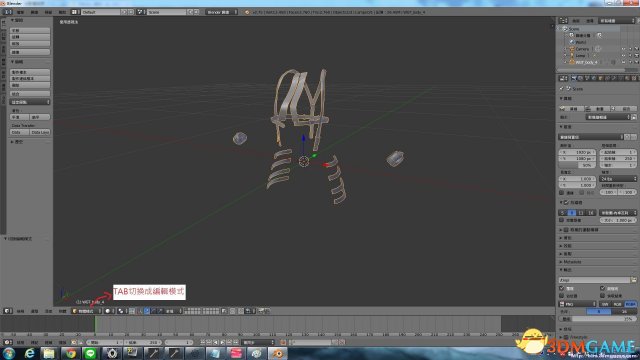Toggle the overwrite checkbox in output

[x=562, y=288]
